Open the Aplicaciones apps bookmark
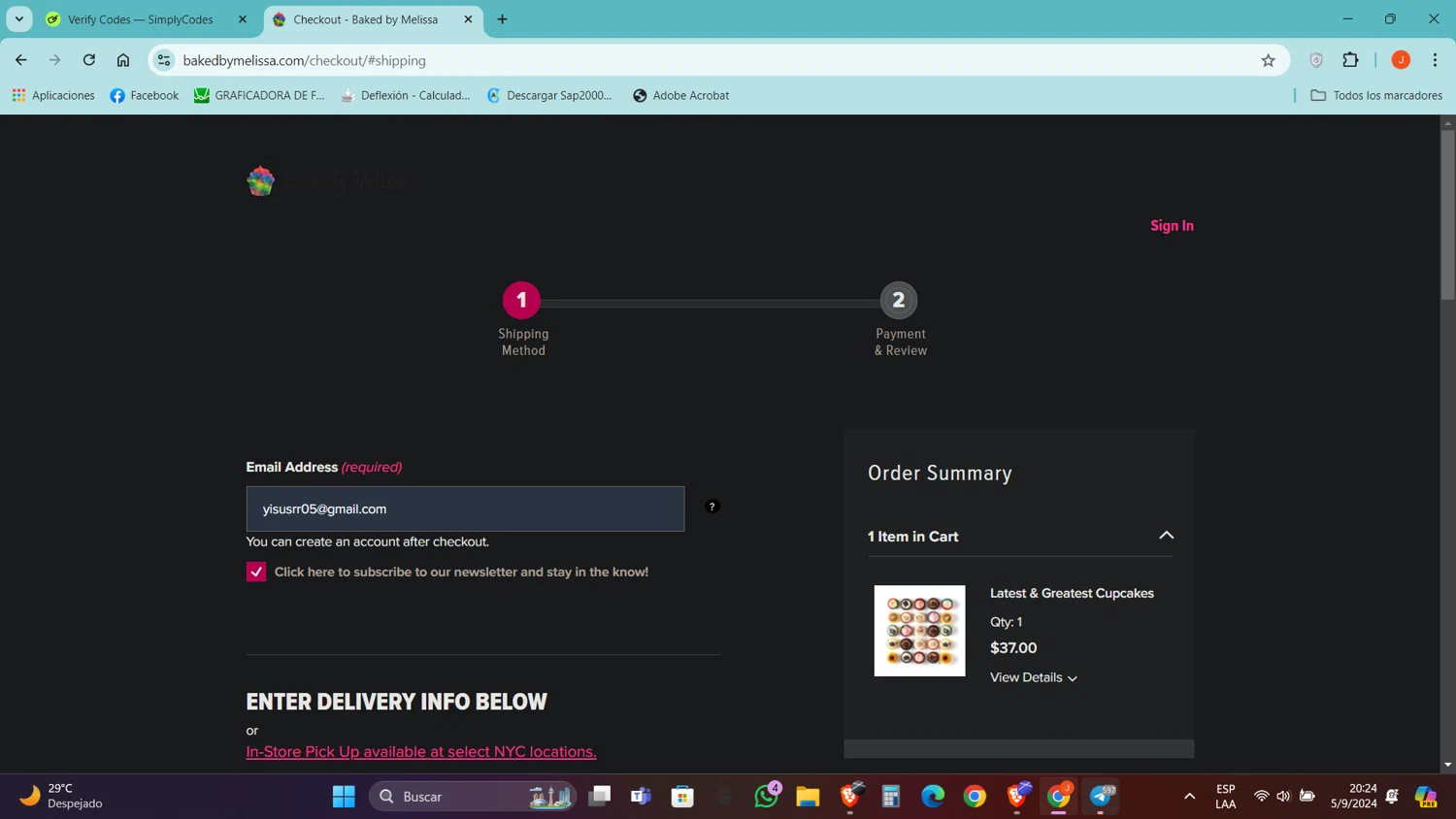Viewport: 1456px width, 819px height. pos(53,95)
